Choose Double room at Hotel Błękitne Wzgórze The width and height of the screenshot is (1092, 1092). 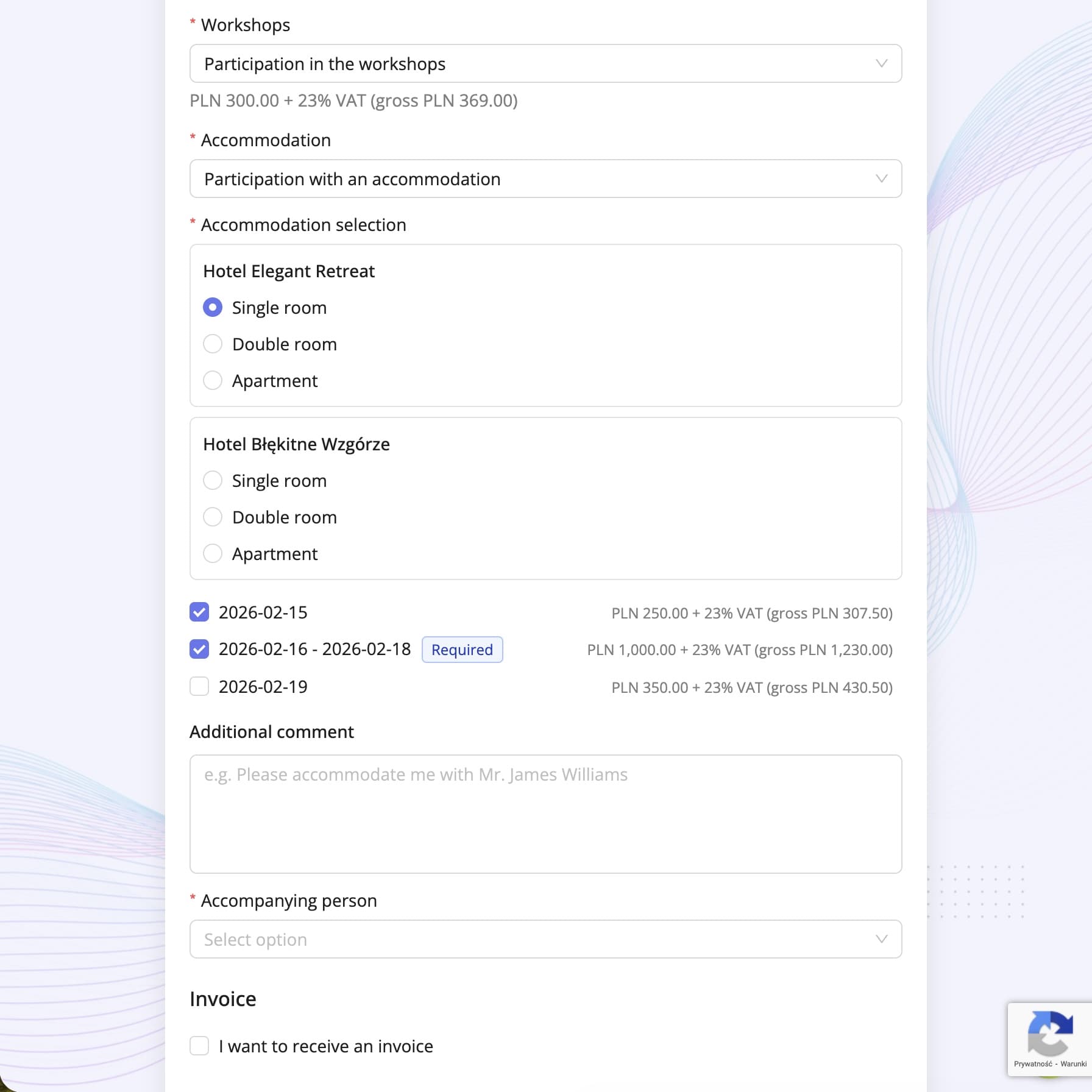[213, 517]
